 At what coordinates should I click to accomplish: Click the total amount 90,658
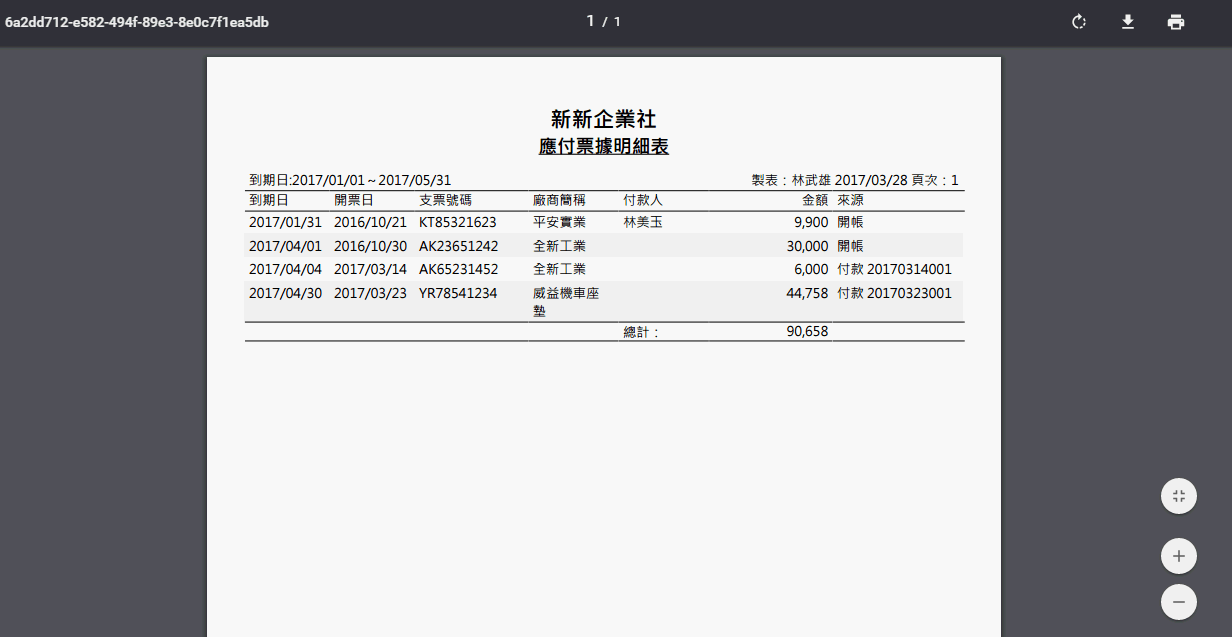(x=807, y=332)
